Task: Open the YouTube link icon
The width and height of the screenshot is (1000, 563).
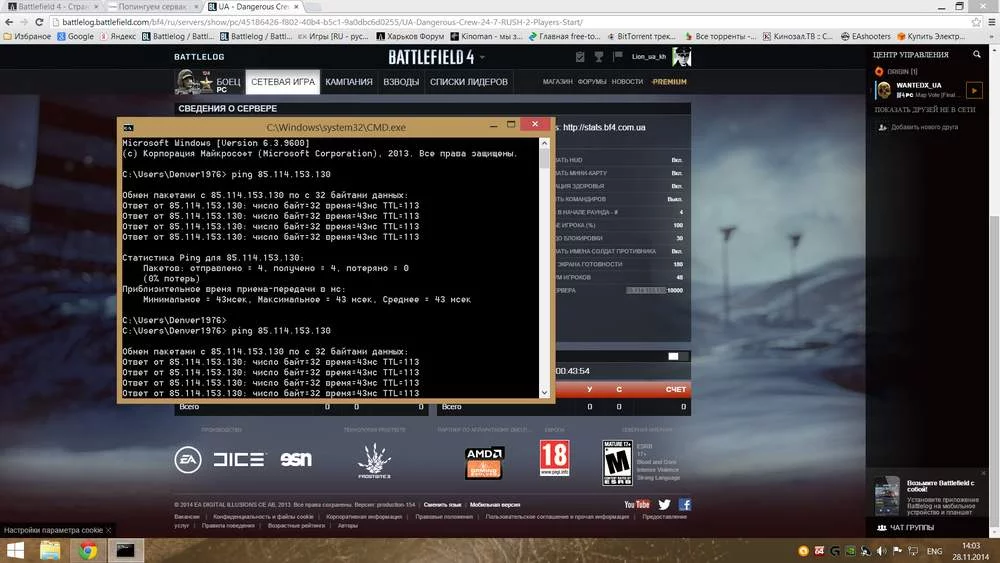Action: coord(636,504)
